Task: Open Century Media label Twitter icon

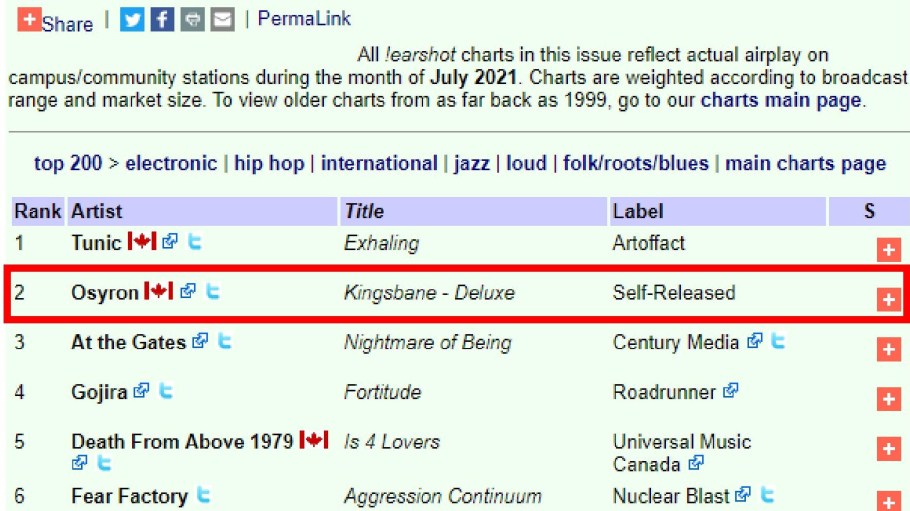Action: (778, 342)
